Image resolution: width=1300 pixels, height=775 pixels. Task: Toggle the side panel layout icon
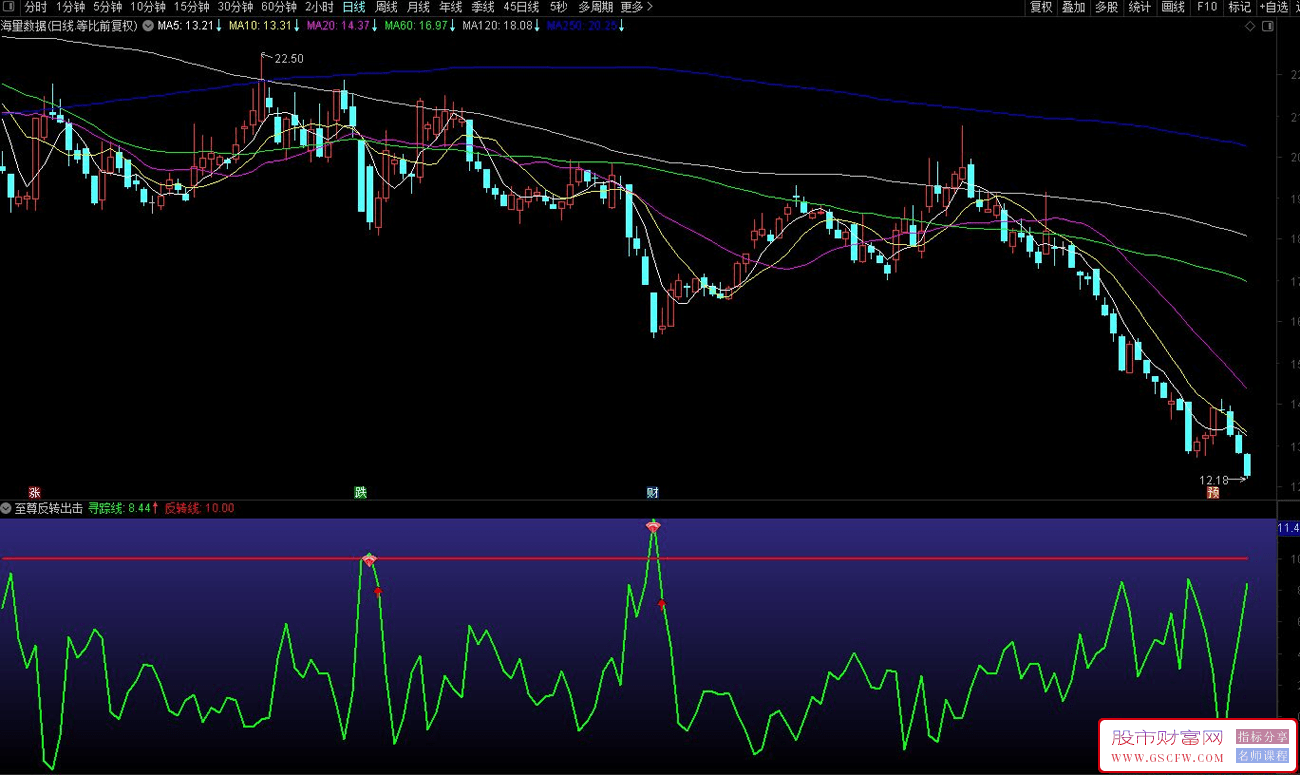pyautogui.click(x=1267, y=27)
